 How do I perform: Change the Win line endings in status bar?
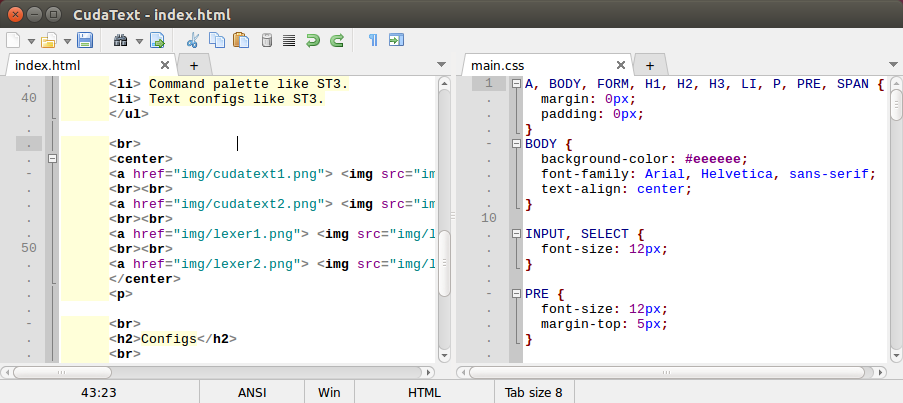click(x=329, y=393)
